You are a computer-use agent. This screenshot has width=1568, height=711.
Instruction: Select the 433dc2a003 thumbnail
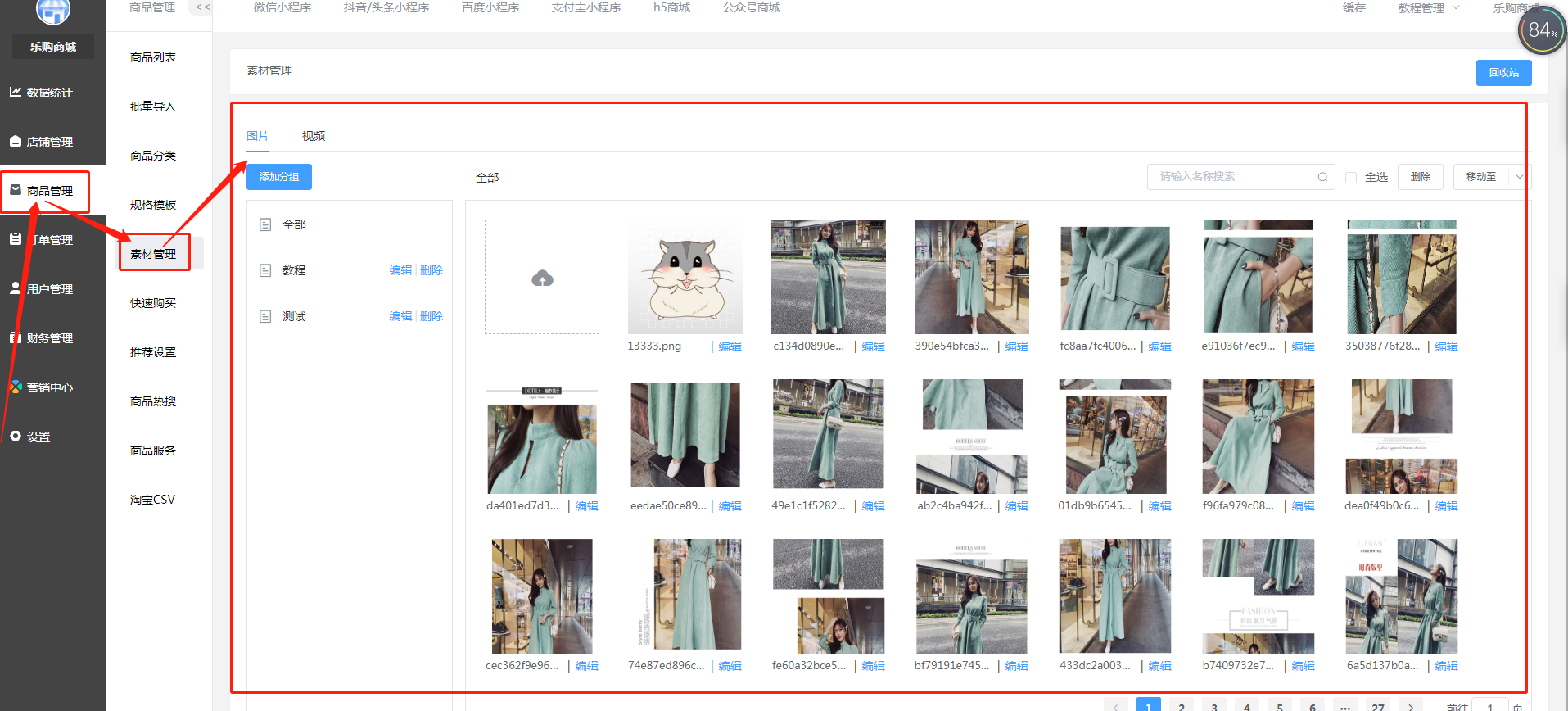pyautogui.click(x=1115, y=596)
